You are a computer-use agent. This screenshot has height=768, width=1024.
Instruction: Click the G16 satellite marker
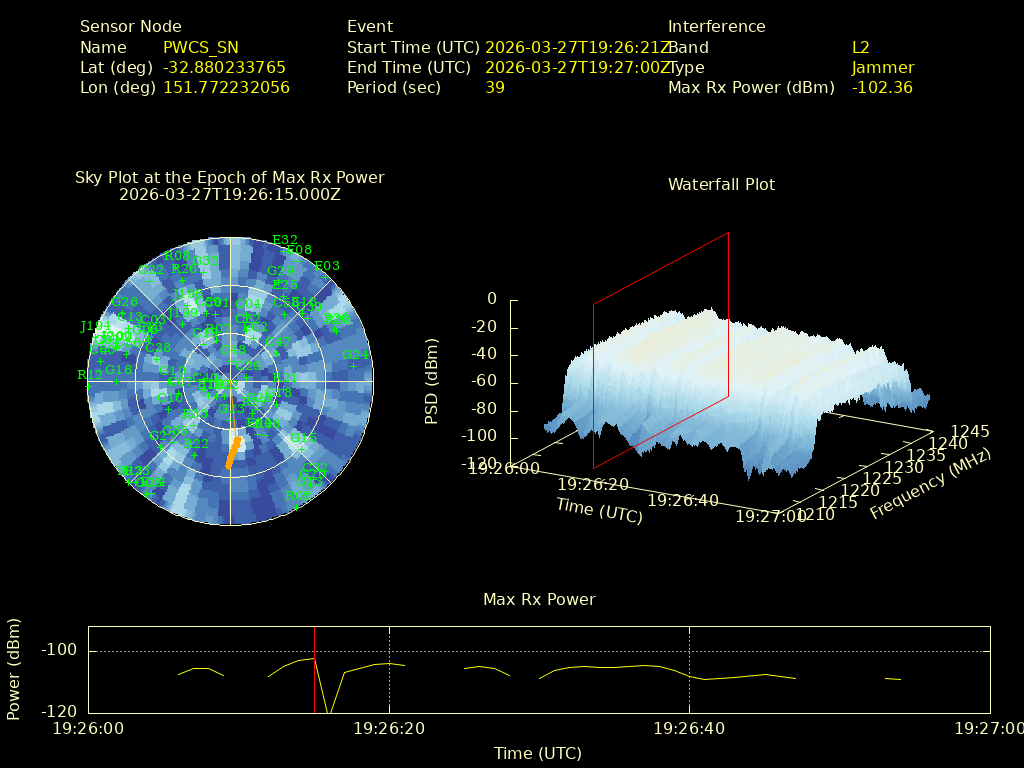pos(117,381)
